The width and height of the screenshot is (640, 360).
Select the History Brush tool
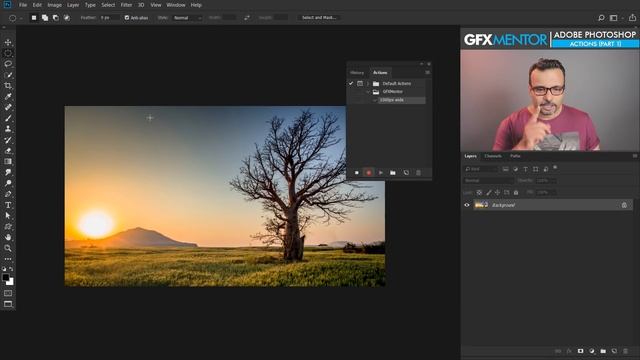click(x=8, y=140)
